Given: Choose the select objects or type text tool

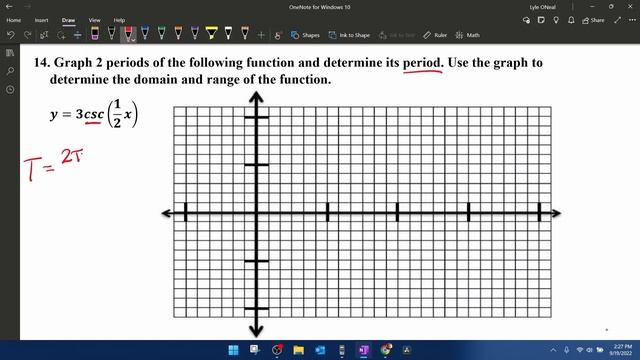Looking at the screenshot, I should (44, 35).
